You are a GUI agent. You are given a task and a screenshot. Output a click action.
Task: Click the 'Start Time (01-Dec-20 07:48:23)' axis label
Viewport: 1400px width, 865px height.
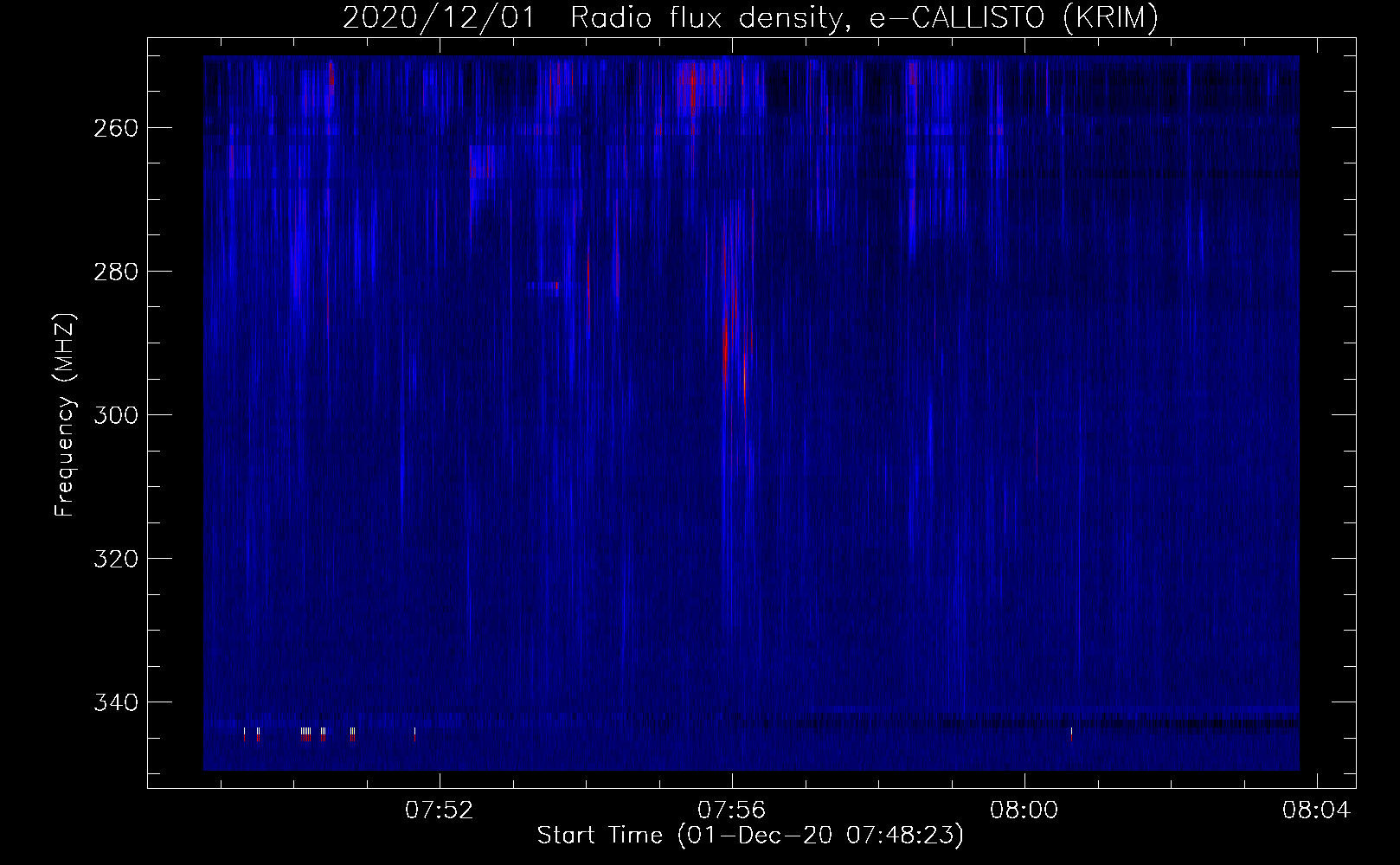tap(750, 836)
